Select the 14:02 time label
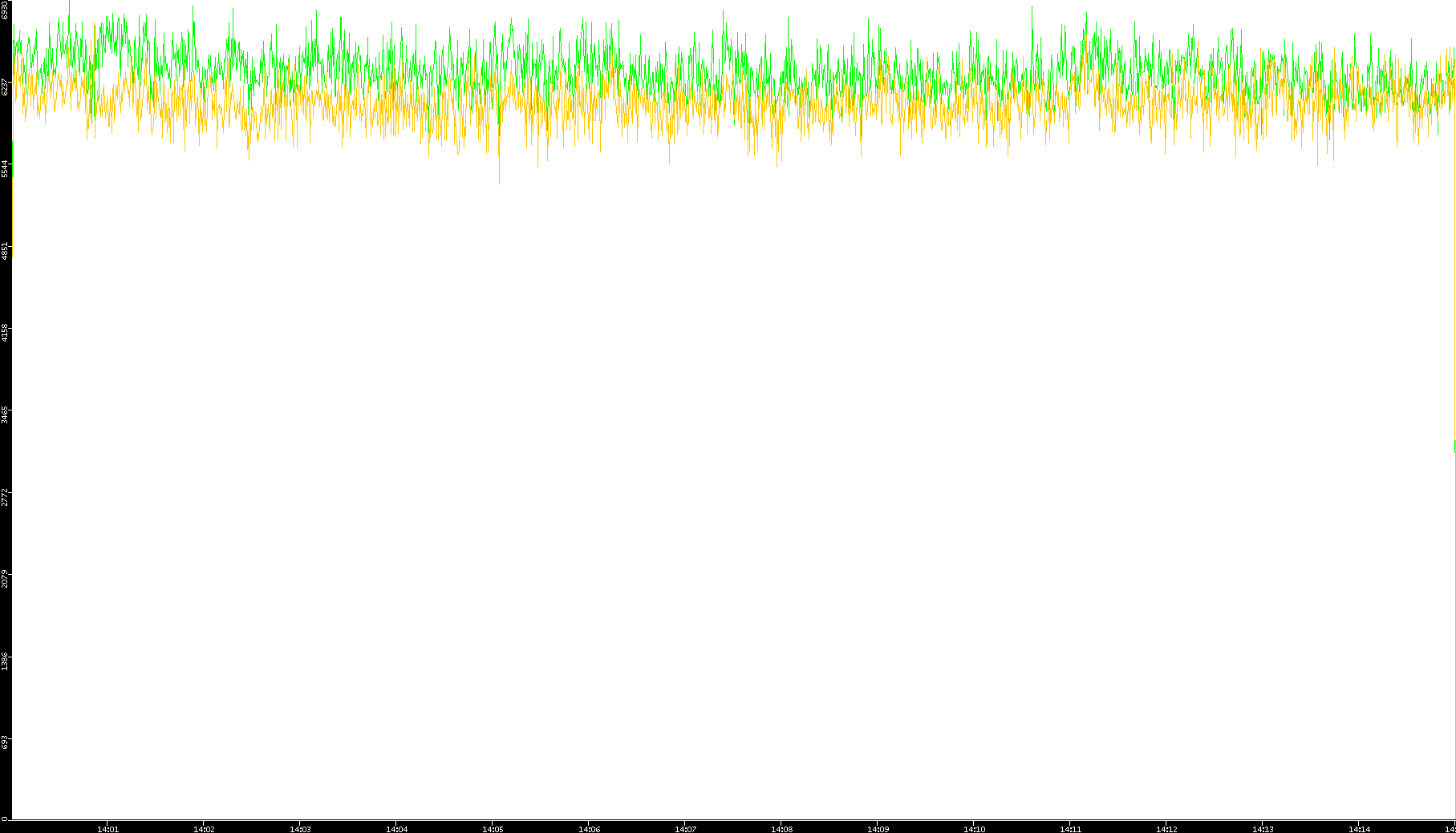 coord(204,829)
